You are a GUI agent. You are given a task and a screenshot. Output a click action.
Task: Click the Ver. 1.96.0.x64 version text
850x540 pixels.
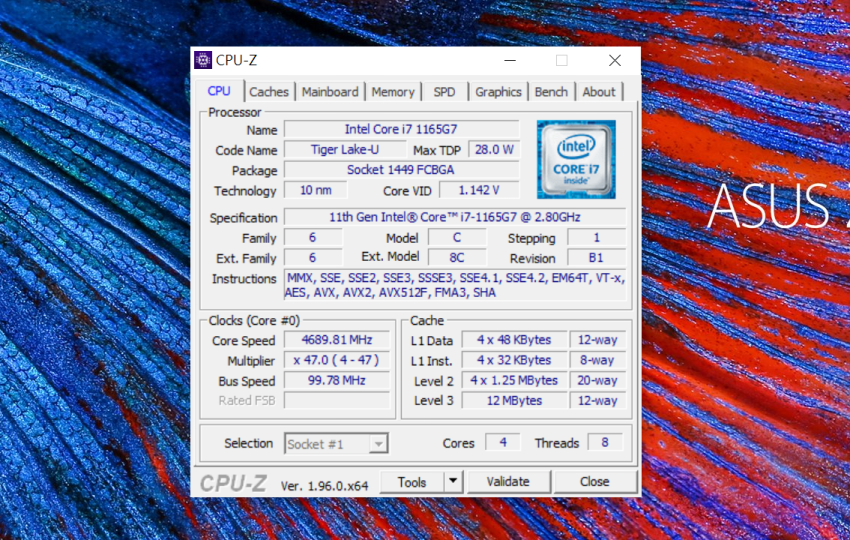click(324, 486)
